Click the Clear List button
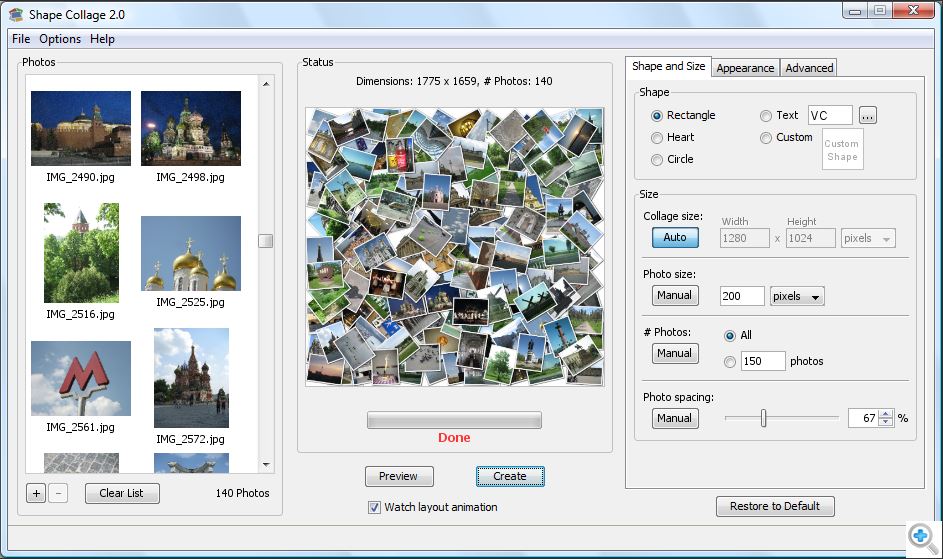The width and height of the screenshot is (943, 559). 121,493
